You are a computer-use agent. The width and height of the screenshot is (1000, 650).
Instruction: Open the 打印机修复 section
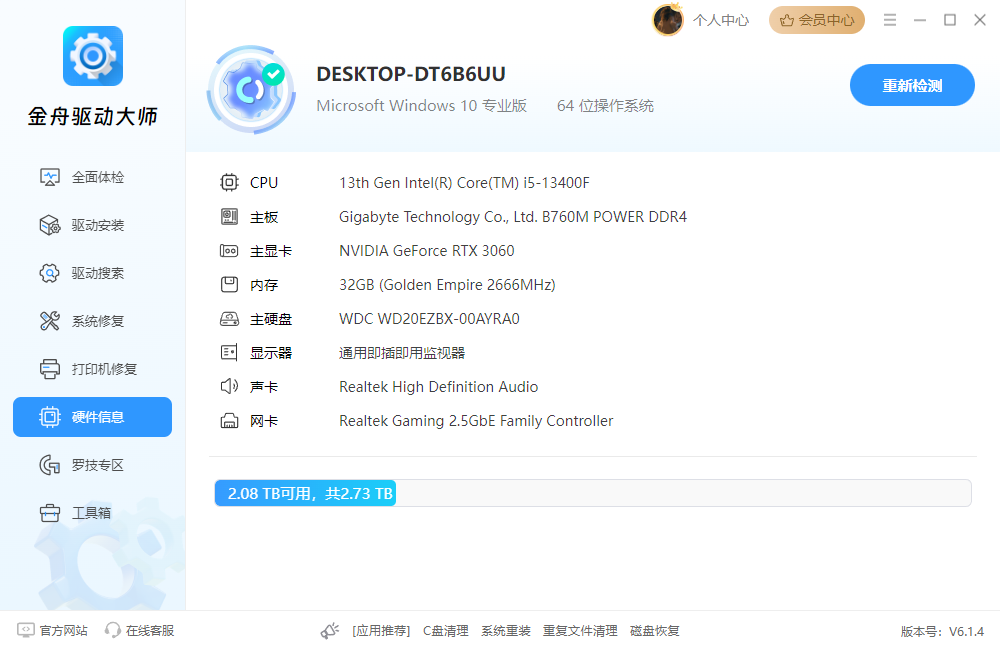[x=92, y=369]
